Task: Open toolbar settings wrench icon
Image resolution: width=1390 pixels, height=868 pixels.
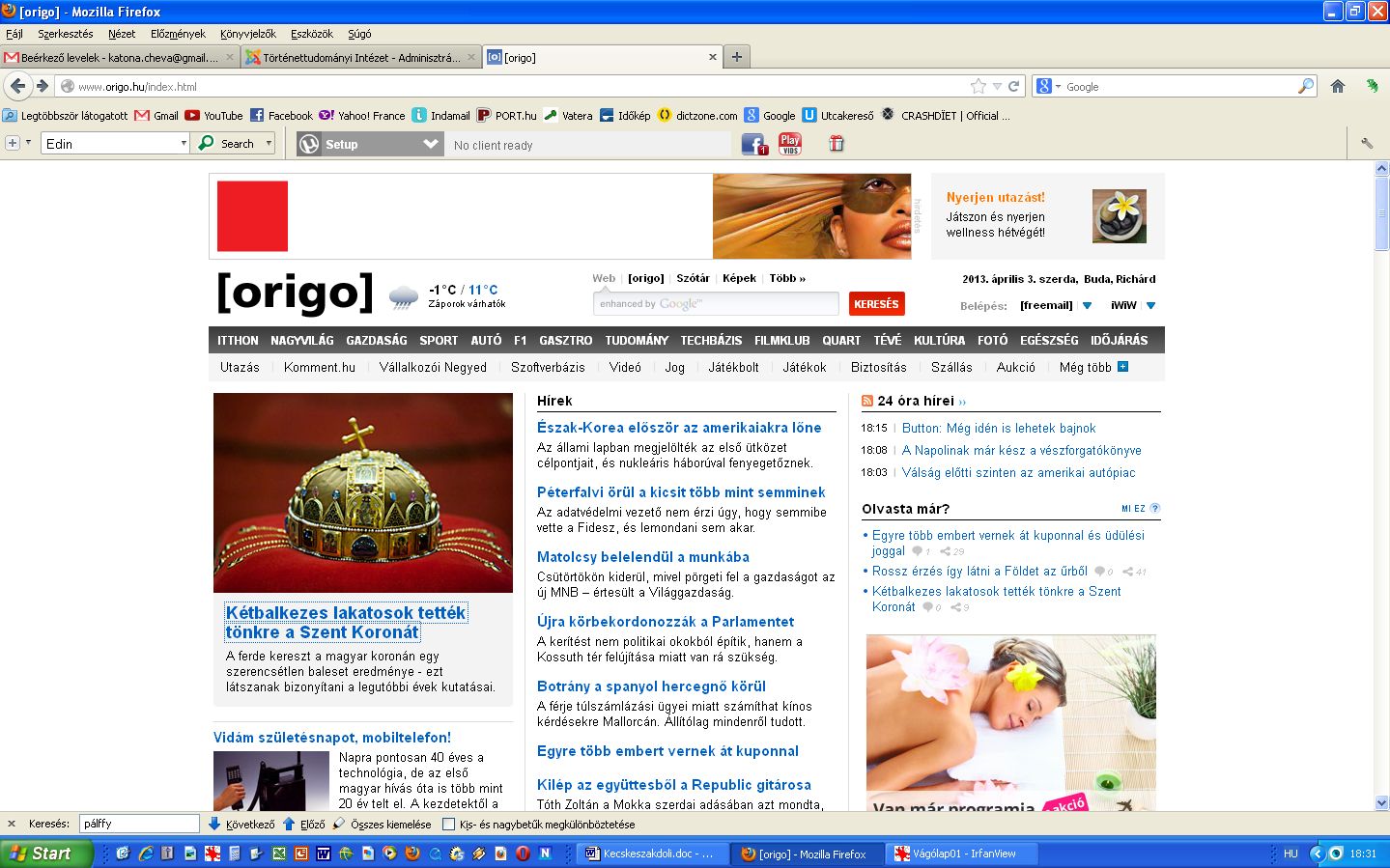Action: click(x=1367, y=144)
